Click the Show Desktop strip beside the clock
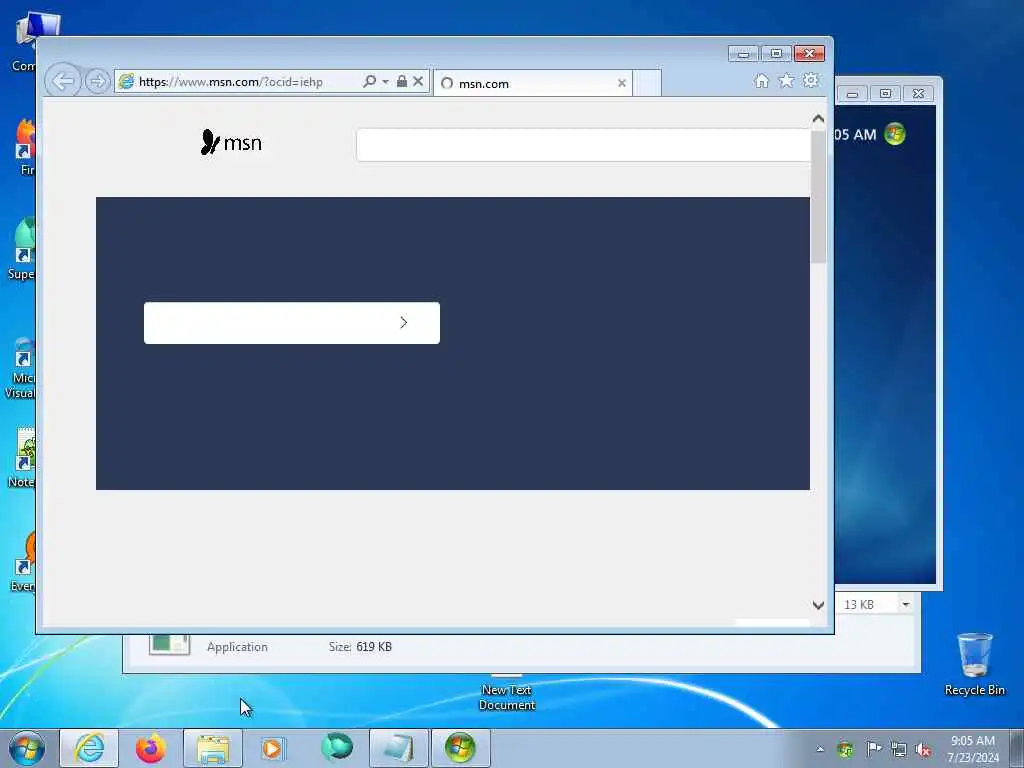Viewport: 1024px width, 768px height. [1017, 748]
